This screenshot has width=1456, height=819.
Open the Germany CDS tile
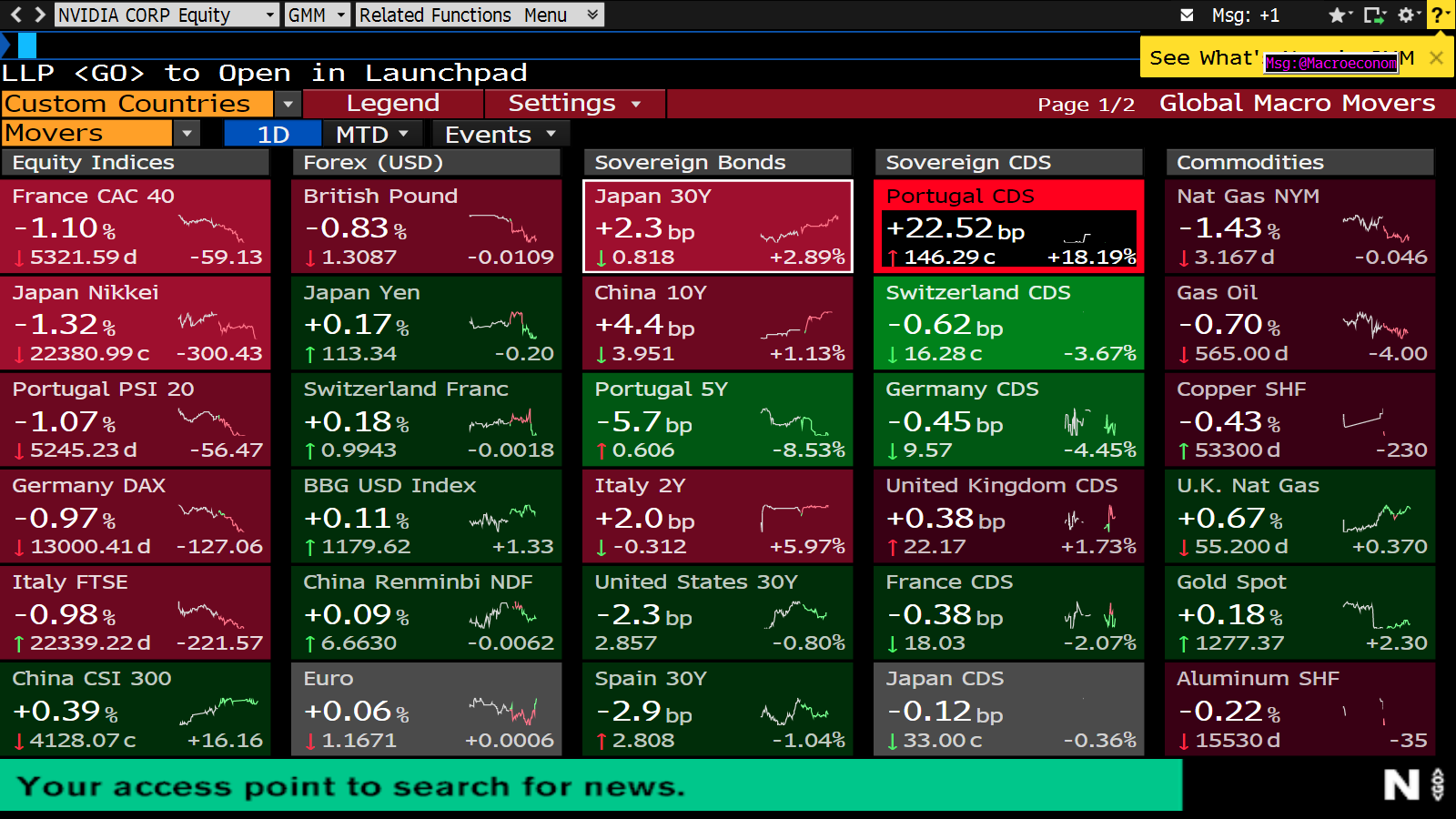1008,420
